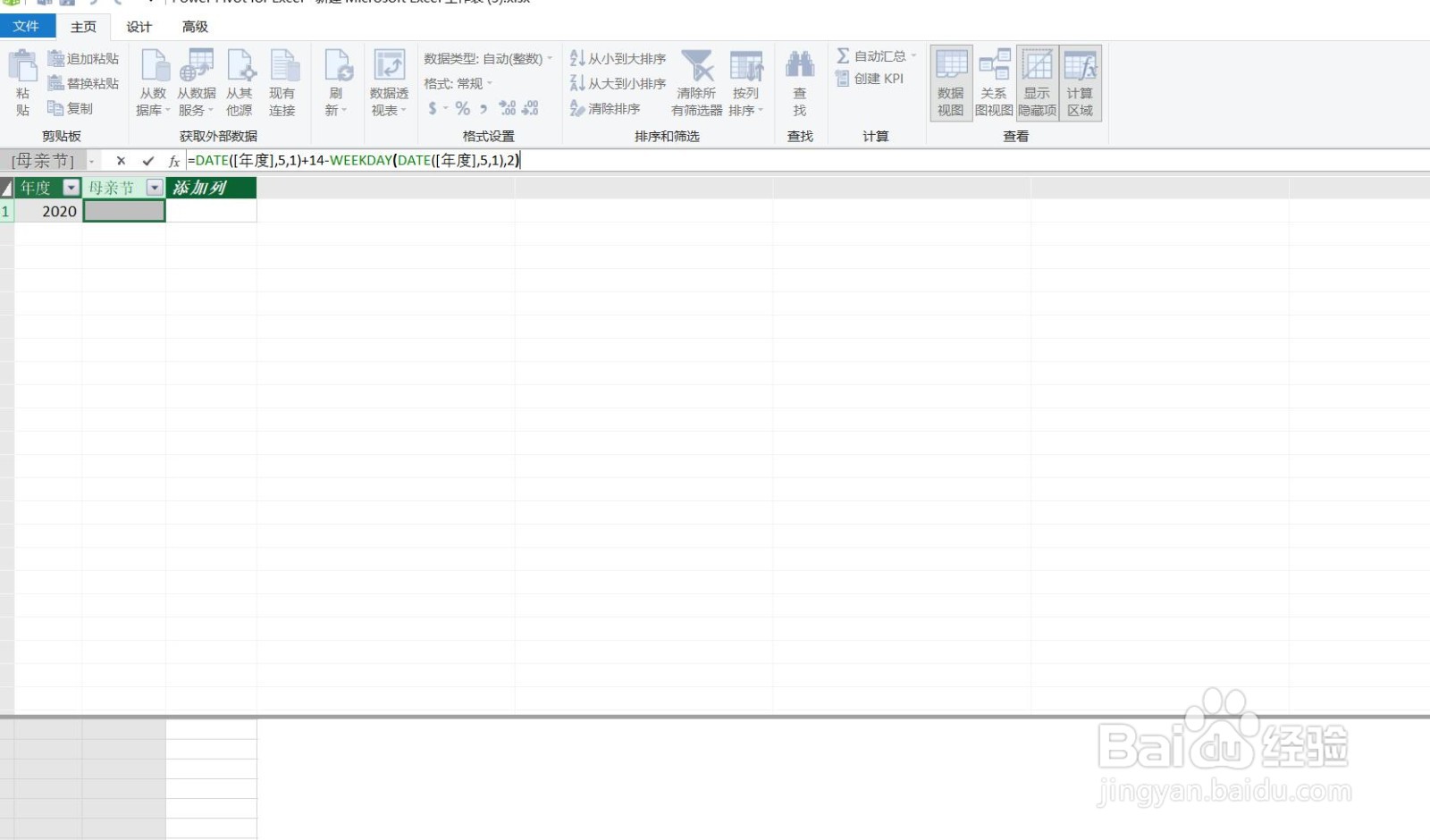
Task: Expand currency format dropdown arrow
Action: [x=445, y=109]
